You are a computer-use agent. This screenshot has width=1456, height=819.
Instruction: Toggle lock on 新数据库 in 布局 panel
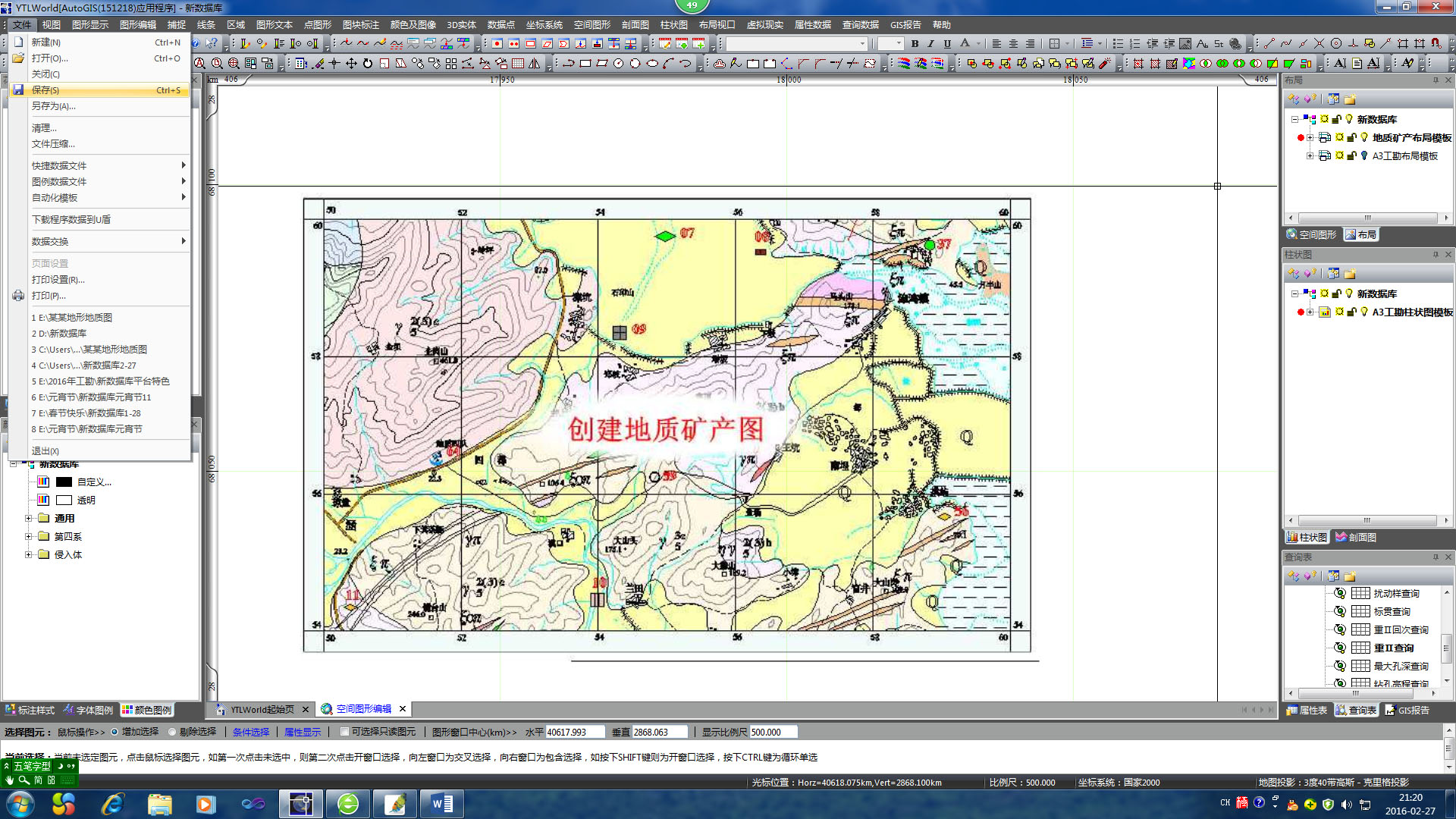(1336, 119)
